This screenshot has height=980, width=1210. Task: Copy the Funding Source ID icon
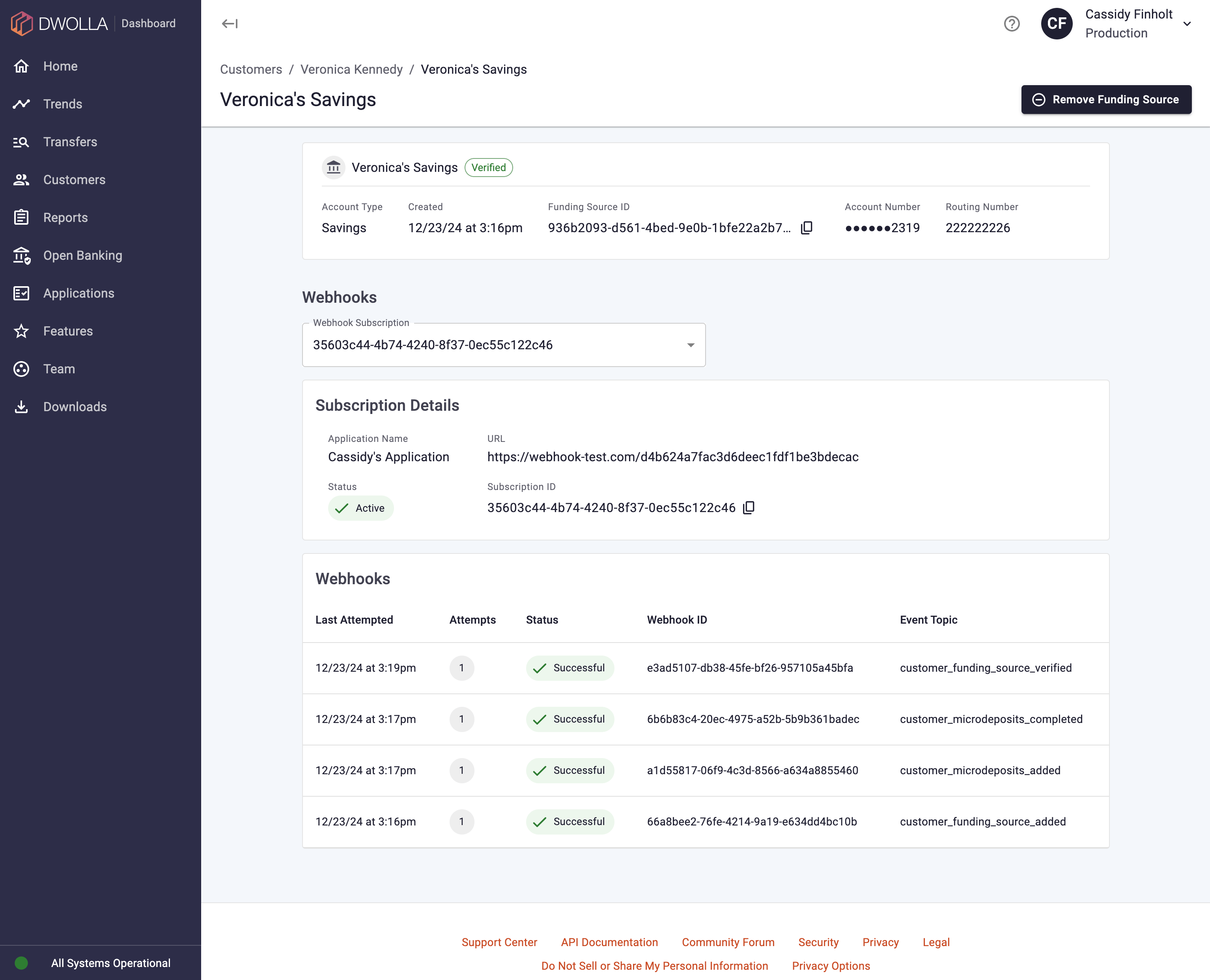click(808, 228)
